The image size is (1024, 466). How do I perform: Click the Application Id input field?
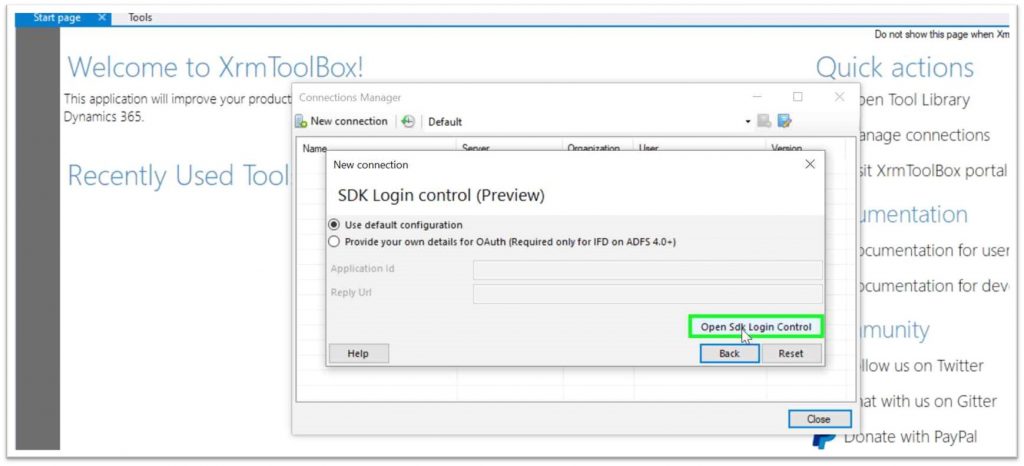647,270
